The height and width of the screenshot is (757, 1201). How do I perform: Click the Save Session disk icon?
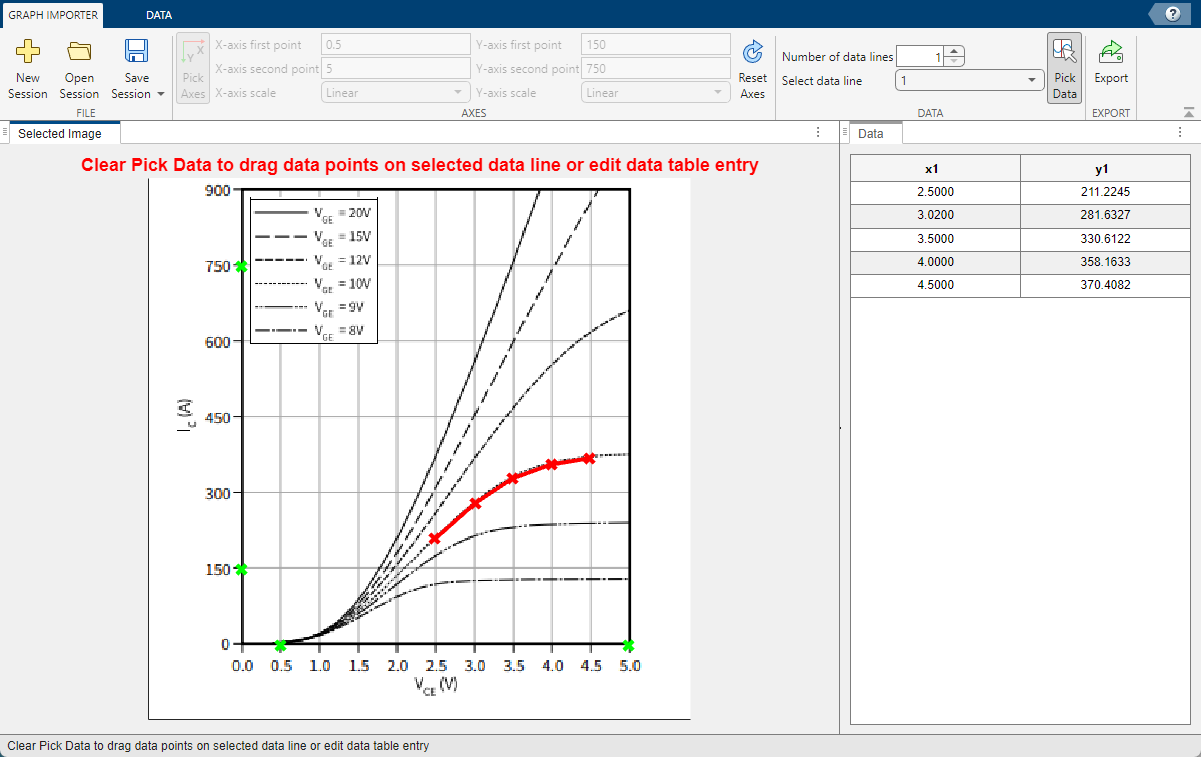[x=136, y=52]
